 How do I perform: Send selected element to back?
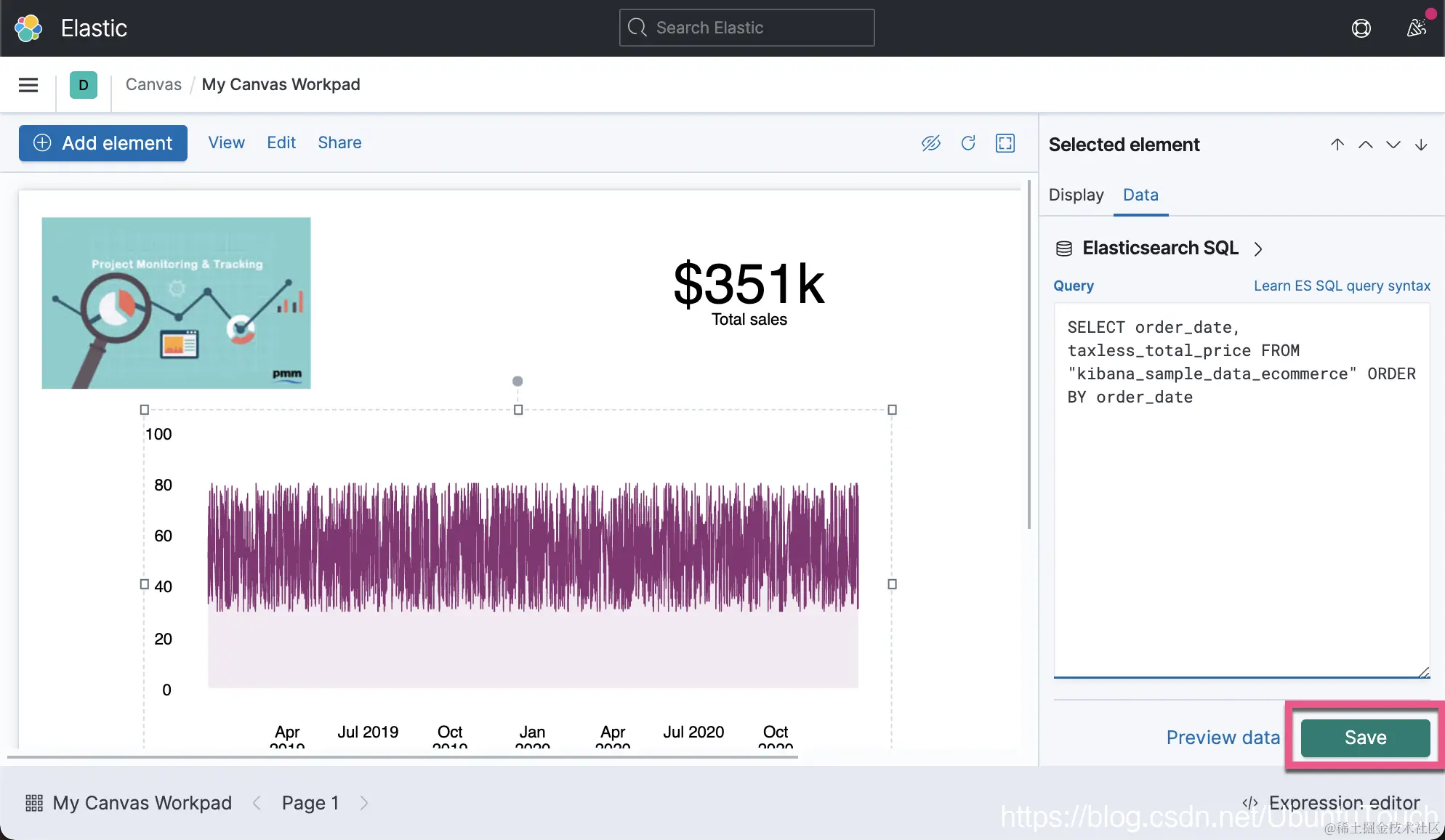point(1421,145)
